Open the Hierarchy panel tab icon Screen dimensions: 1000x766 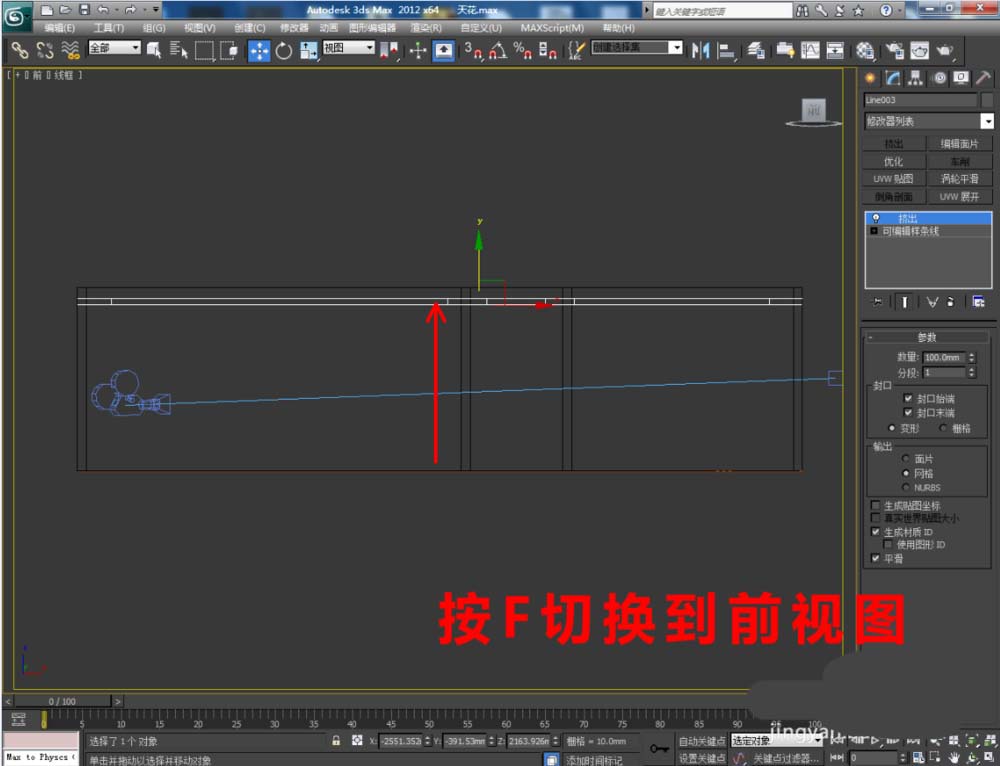915,78
